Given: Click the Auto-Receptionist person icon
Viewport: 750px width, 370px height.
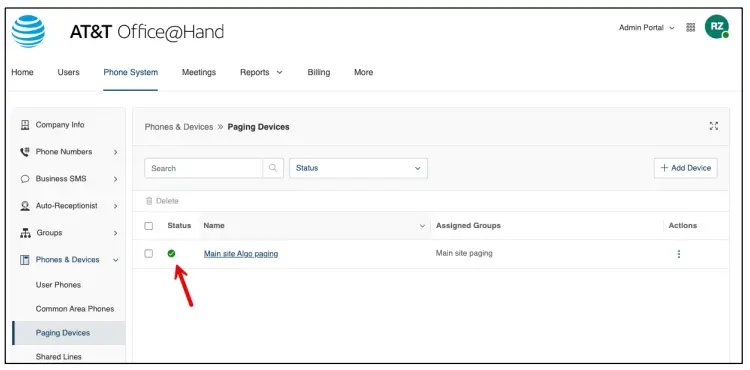Looking at the screenshot, I should [25, 206].
